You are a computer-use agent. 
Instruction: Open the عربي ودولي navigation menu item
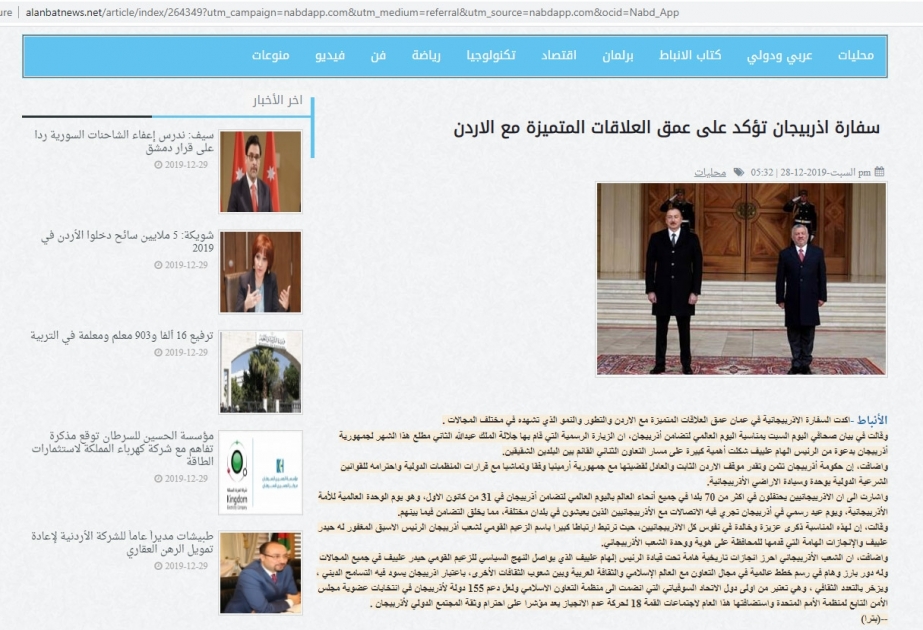[779, 55]
